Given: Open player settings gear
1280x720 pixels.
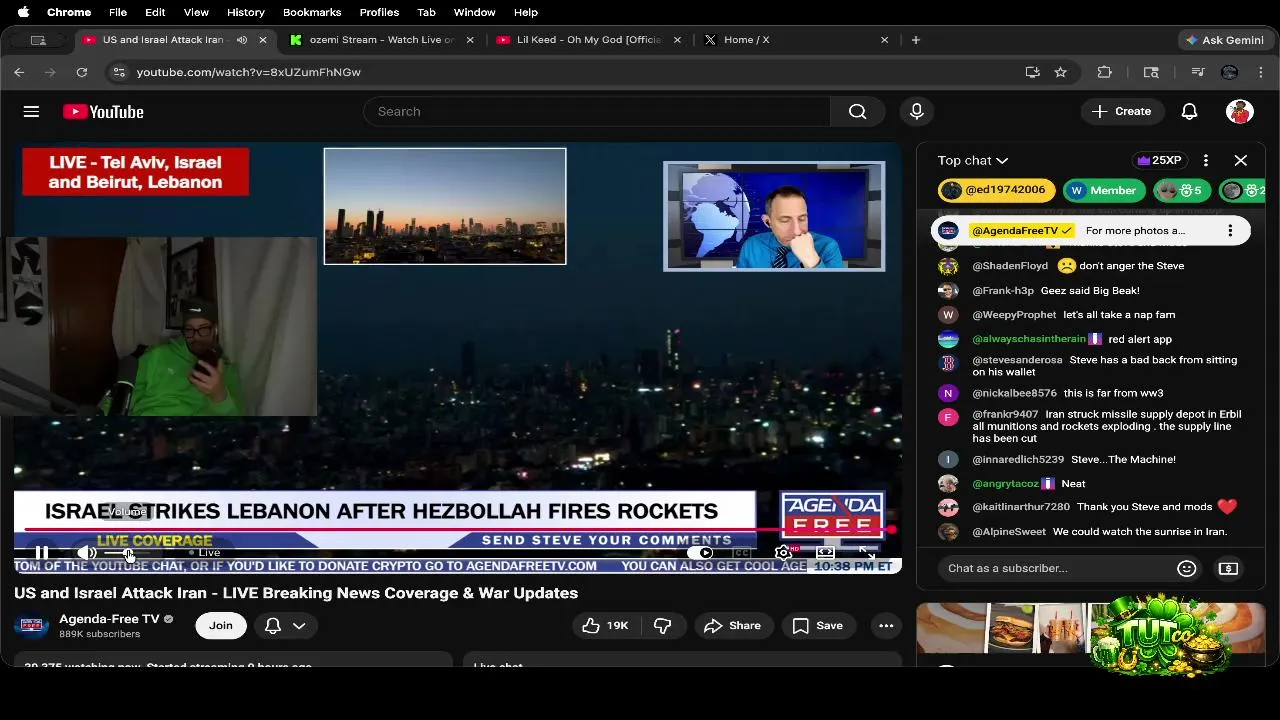Looking at the screenshot, I should pyautogui.click(x=784, y=552).
